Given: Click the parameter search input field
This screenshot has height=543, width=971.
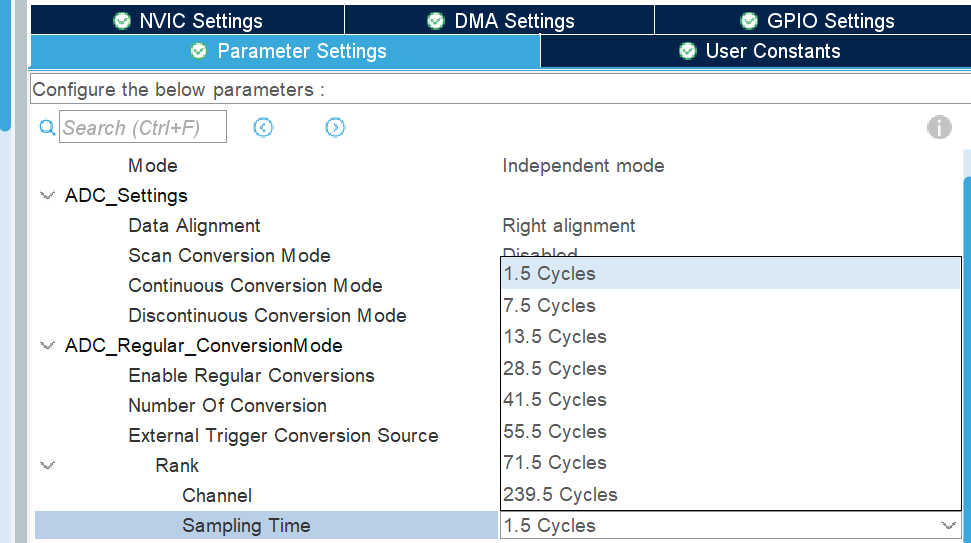Looking at the screenshot, I should click(143, 127).
